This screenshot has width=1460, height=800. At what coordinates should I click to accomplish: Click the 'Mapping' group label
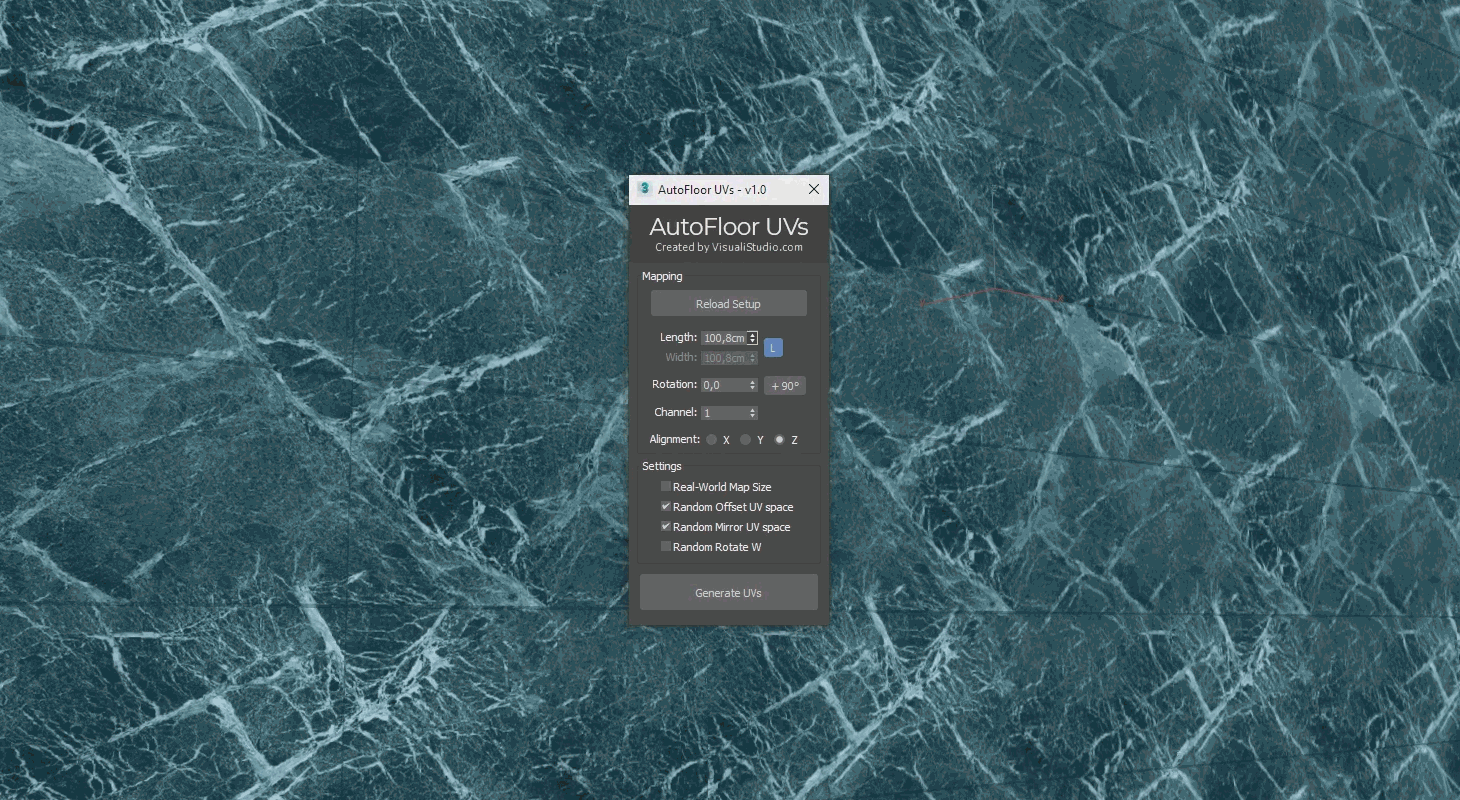(662, 276)
